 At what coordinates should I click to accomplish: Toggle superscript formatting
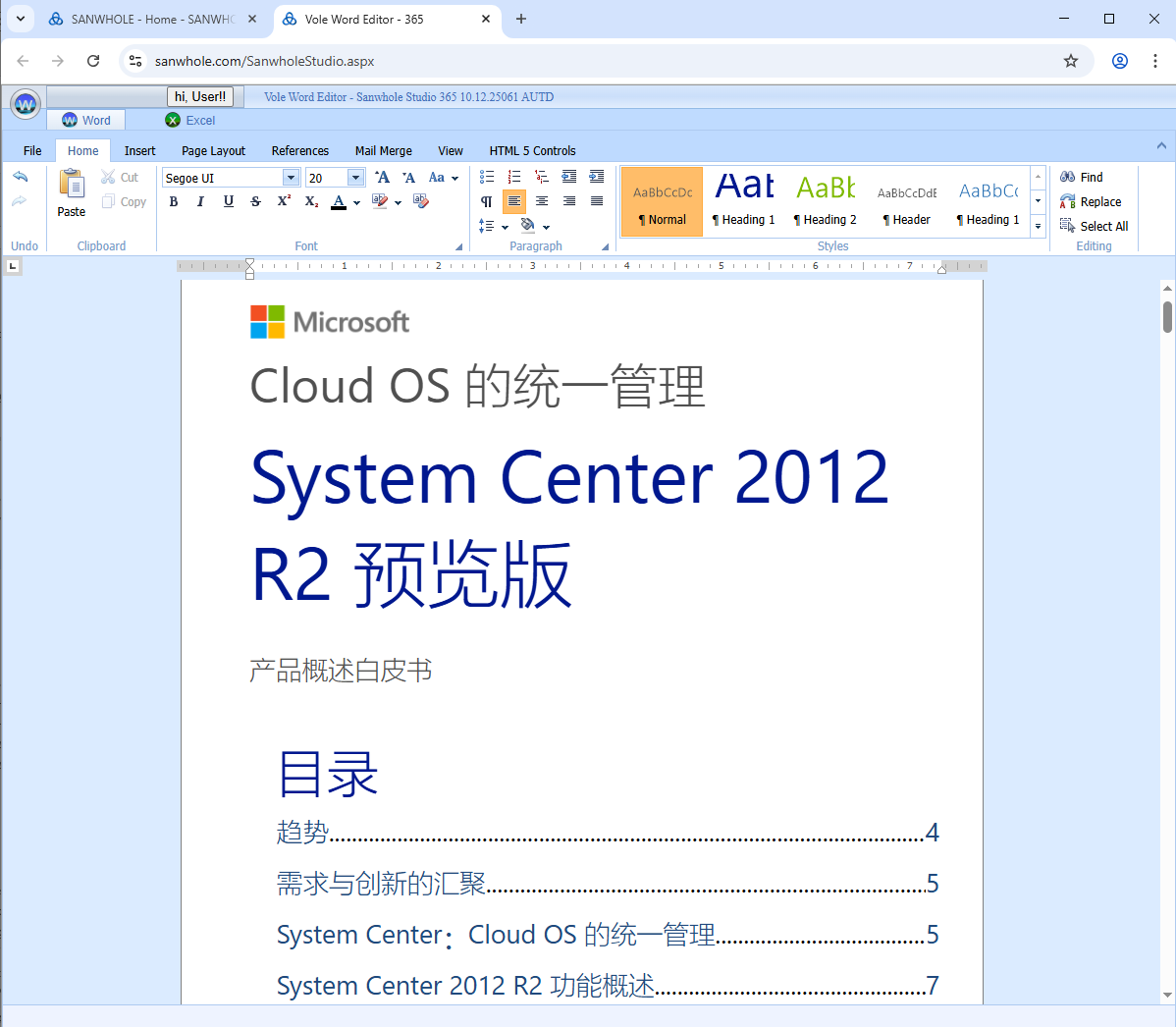pos(284,201)
